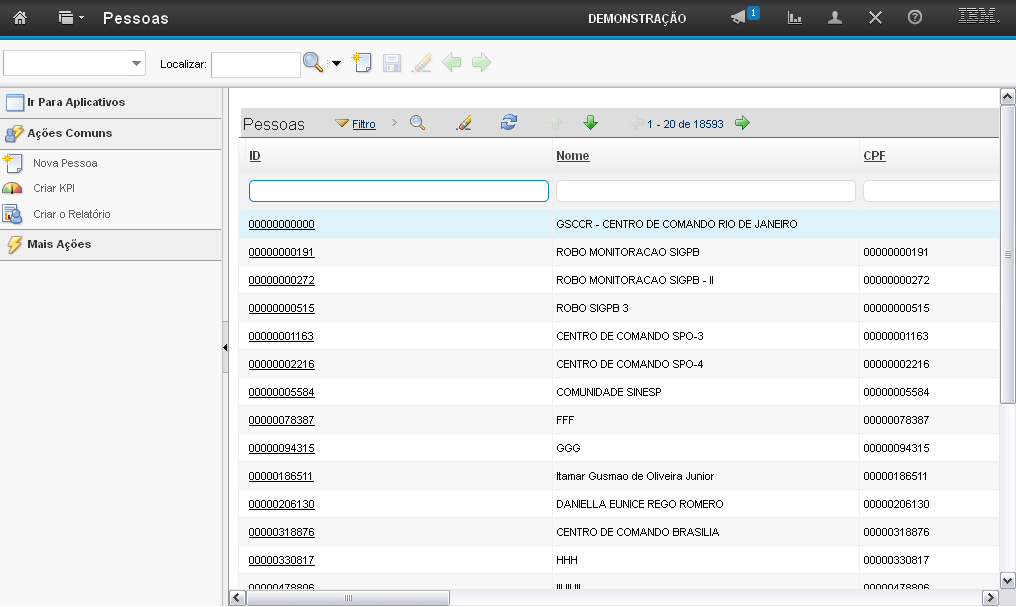1016x607 pixels.
Task: Select Criar KPI action
Action: click(54, 188)
